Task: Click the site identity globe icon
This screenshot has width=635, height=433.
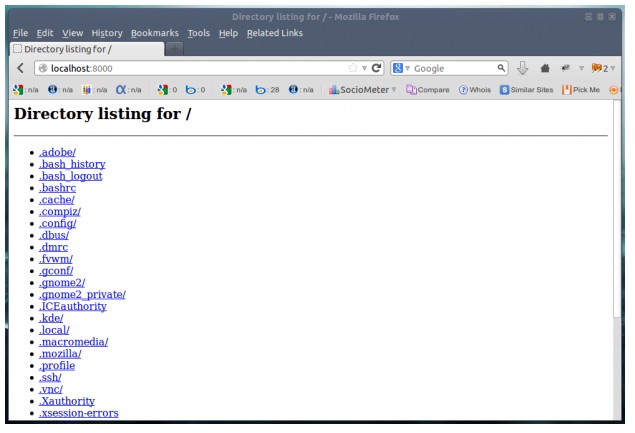Action: point(43,68)
